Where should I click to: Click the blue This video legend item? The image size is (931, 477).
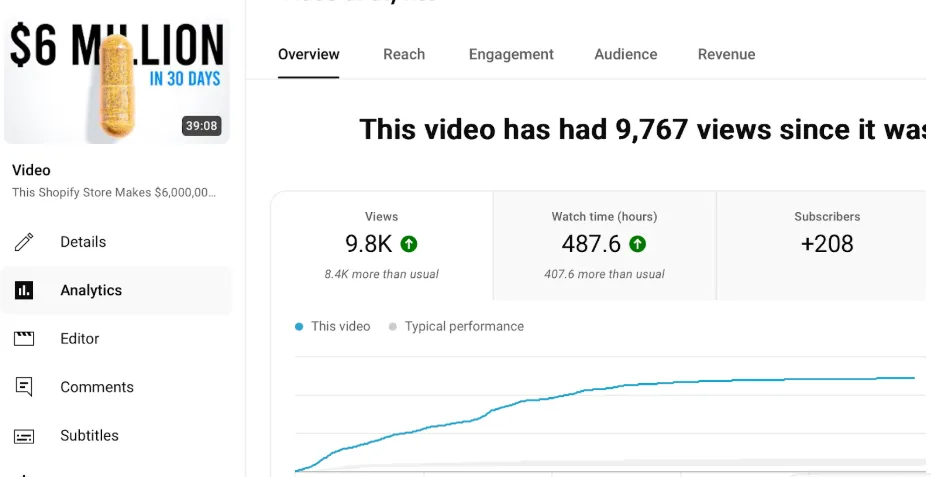click(x=332, y=326)
